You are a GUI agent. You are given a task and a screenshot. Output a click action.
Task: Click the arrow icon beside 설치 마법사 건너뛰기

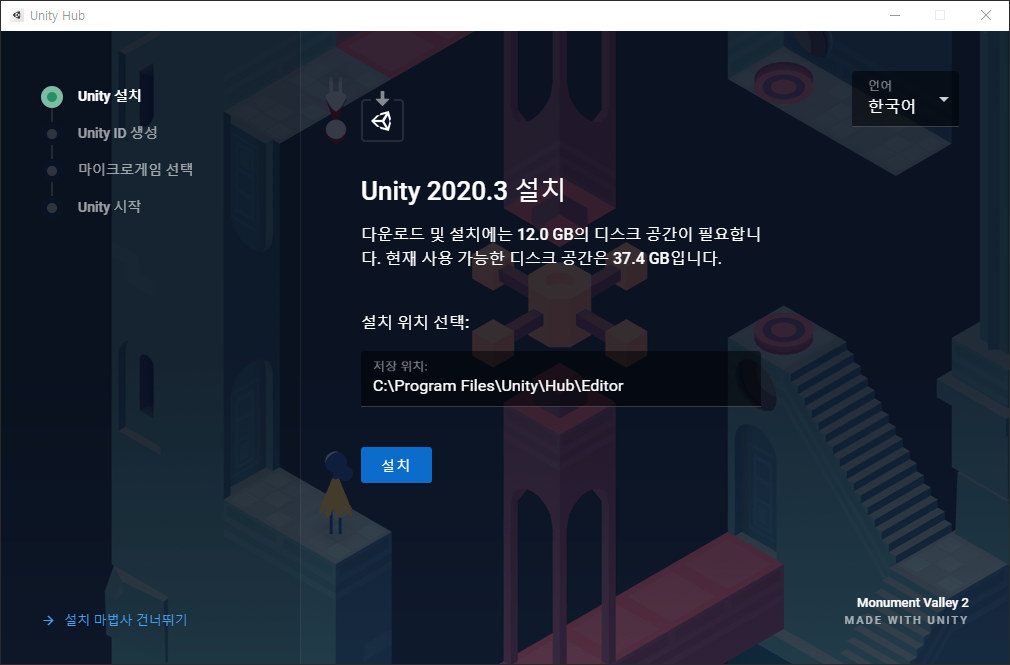(48, 621)
